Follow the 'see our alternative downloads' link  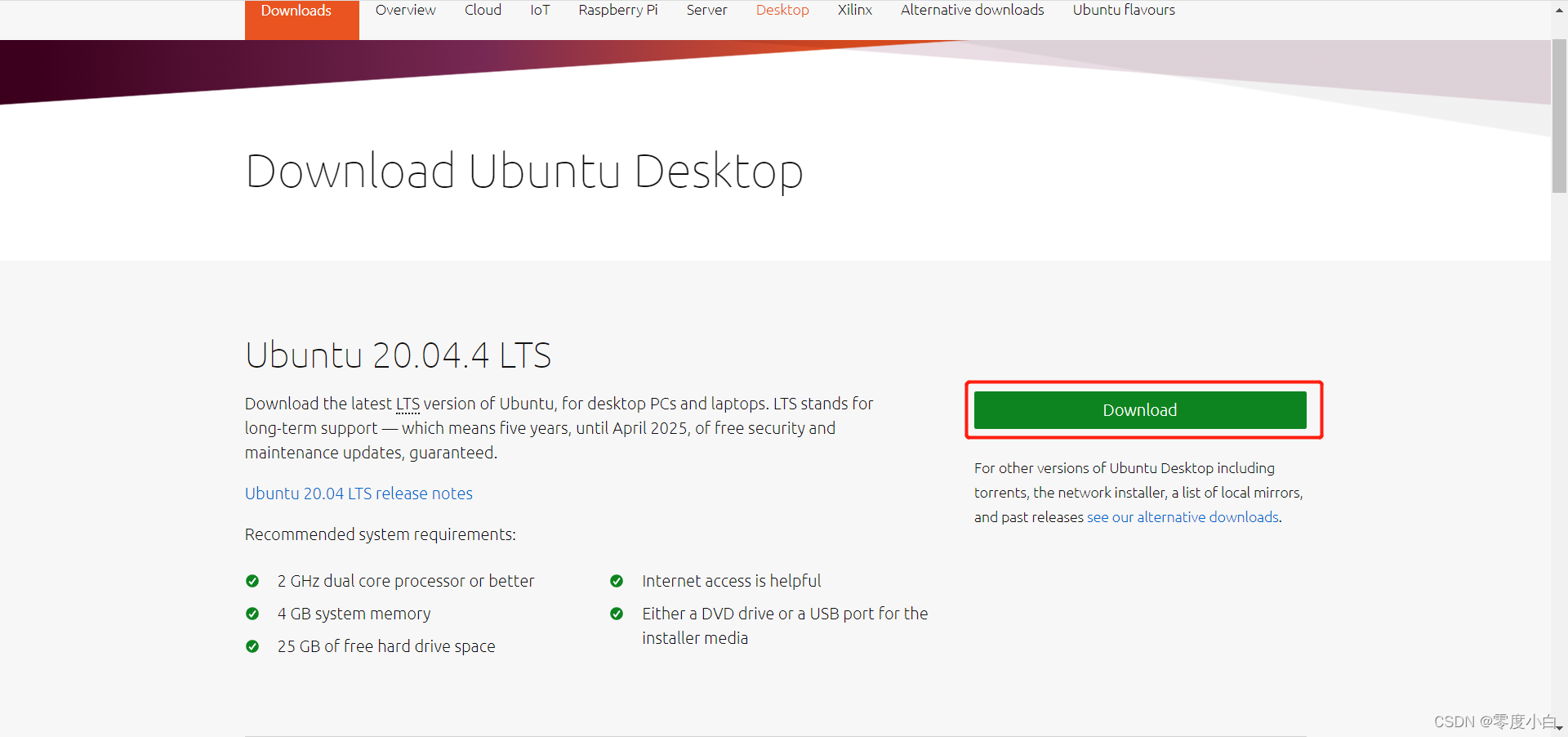(x=1183, y=517)
